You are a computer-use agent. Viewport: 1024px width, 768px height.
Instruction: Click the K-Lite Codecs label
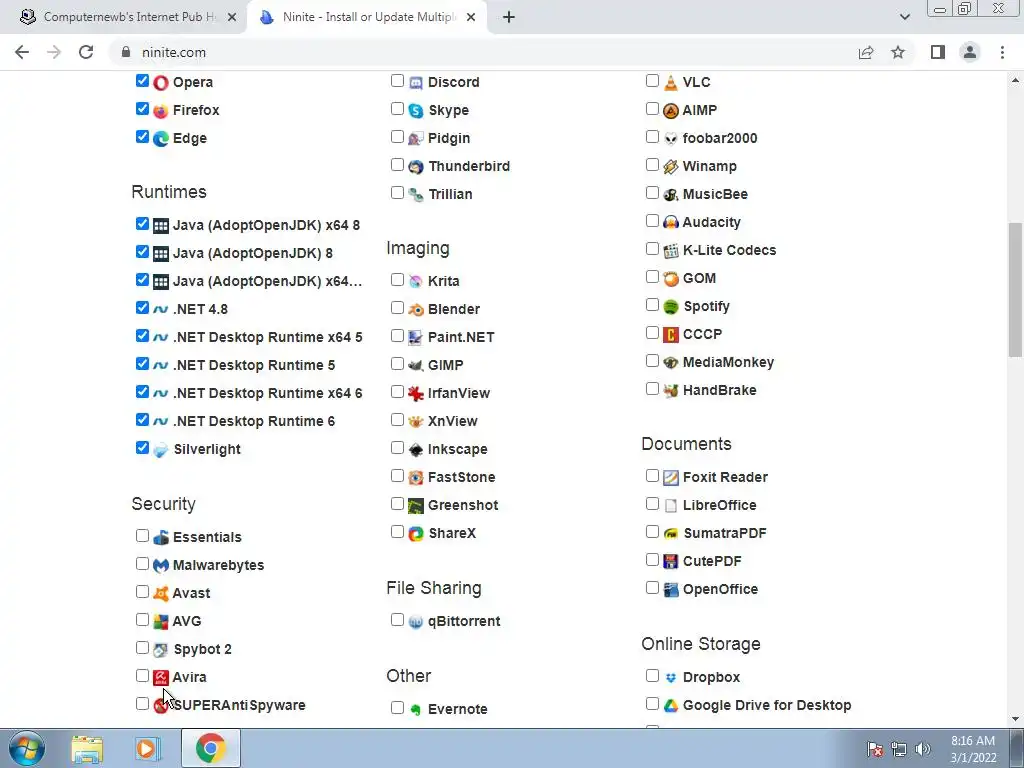pos(729,250)
